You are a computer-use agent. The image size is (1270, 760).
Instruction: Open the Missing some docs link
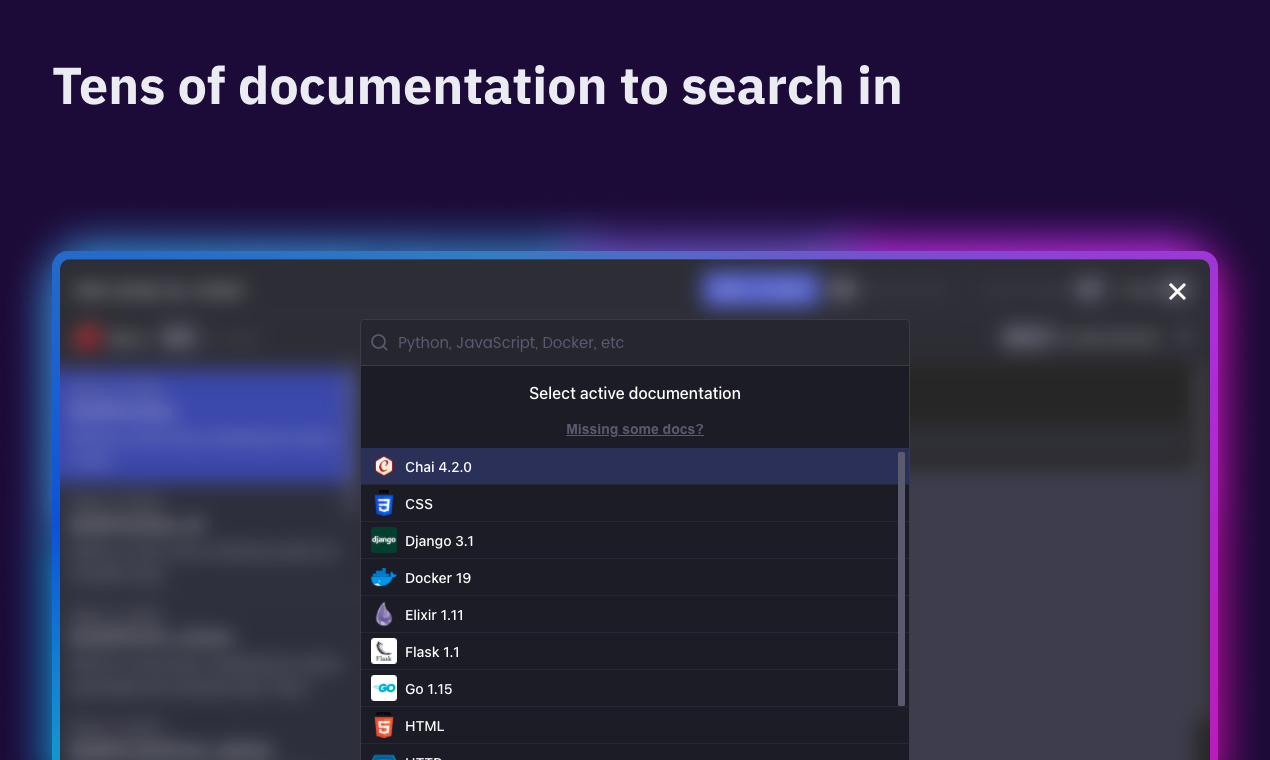click(x=635, y=429)
